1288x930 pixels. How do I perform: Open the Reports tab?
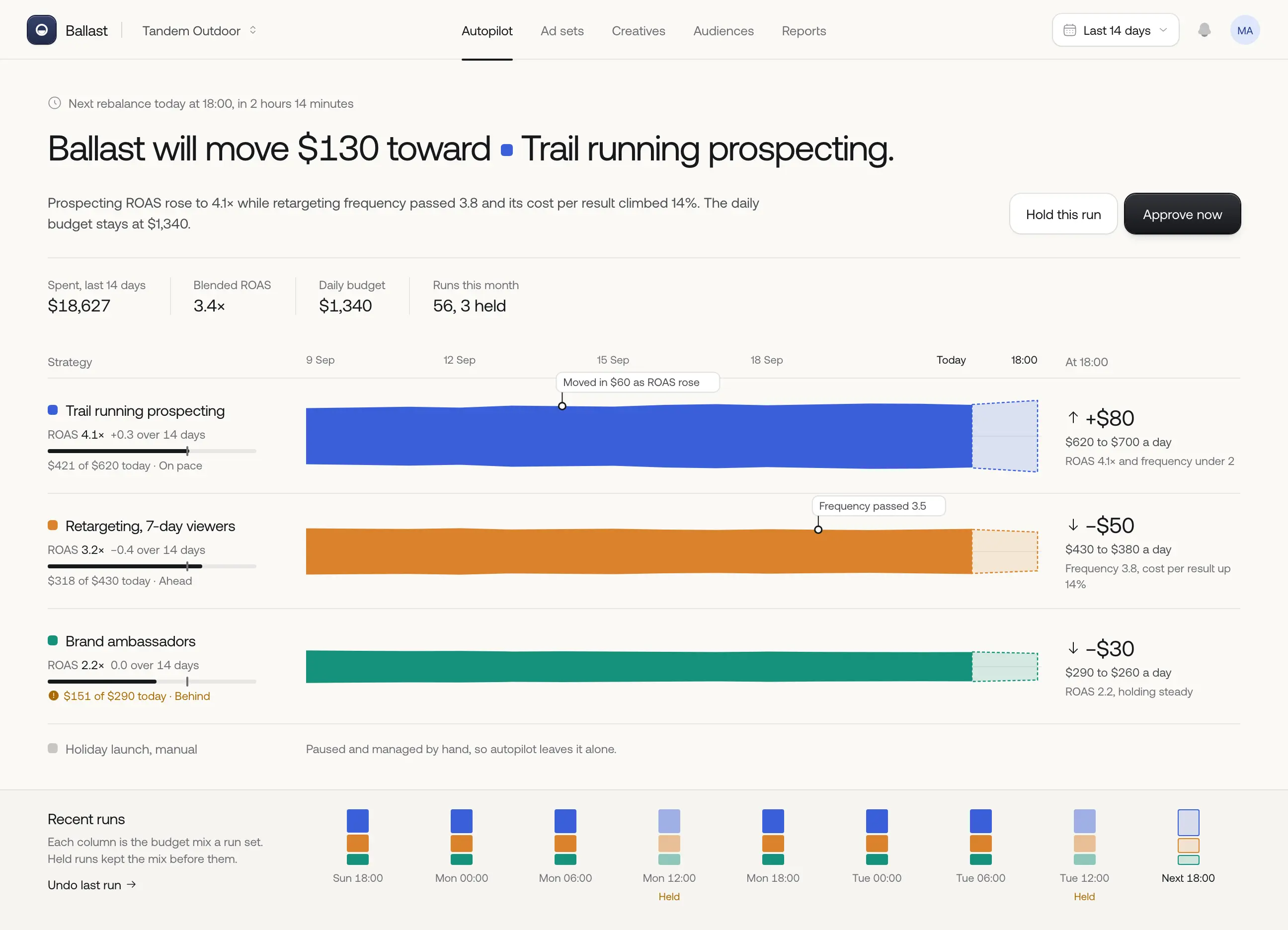tap(804, 31)
